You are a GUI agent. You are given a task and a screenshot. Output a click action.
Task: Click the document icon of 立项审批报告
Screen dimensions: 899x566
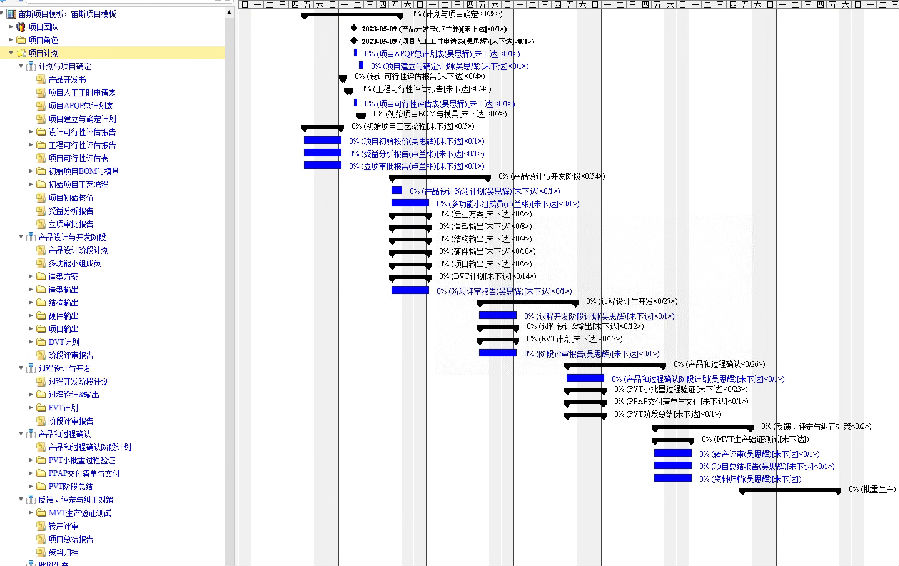point(41,224)
